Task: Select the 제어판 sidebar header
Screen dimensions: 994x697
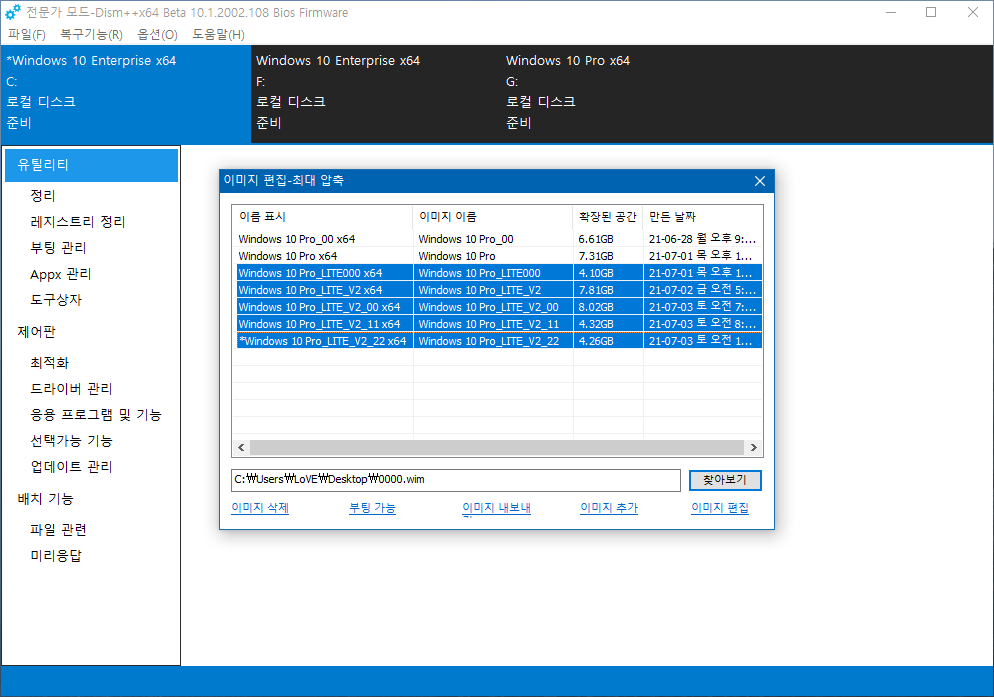Action: [x=36, y=332]
